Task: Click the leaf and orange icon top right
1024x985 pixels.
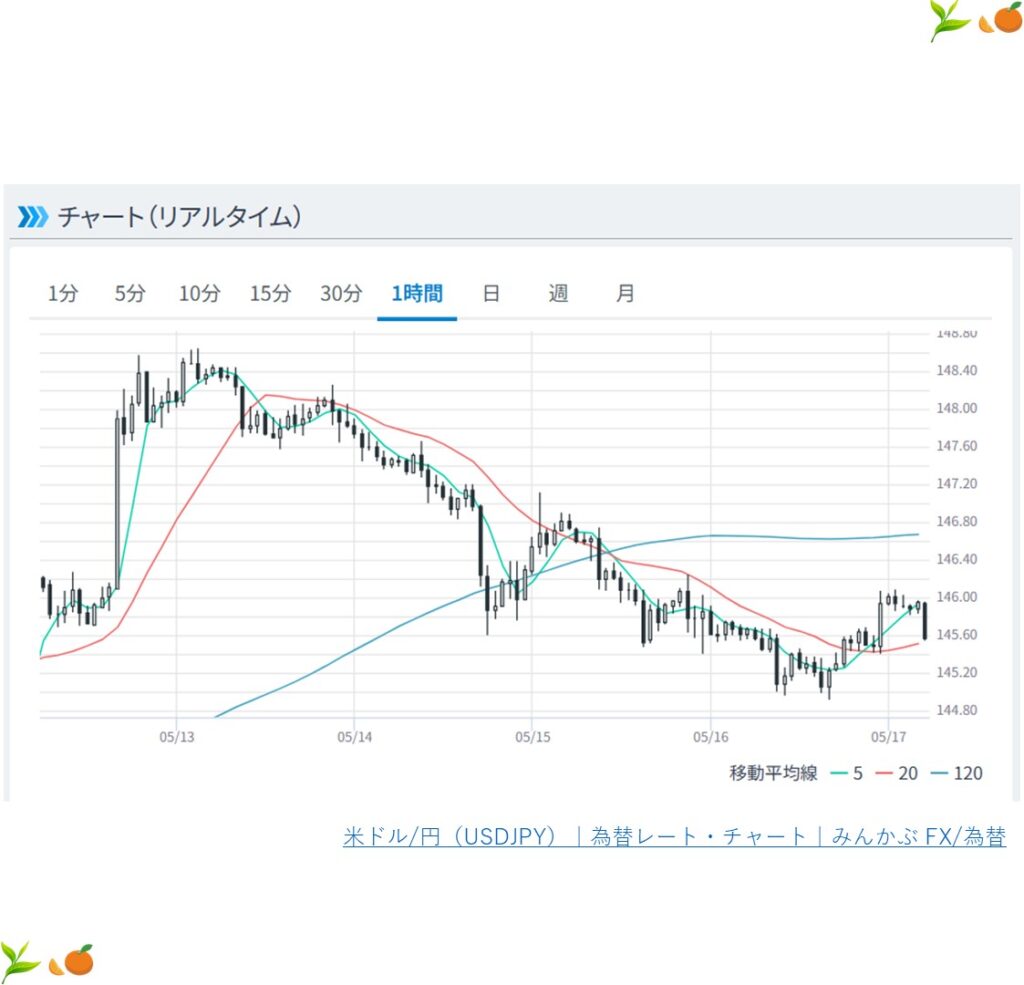Action: click(975, 20)
